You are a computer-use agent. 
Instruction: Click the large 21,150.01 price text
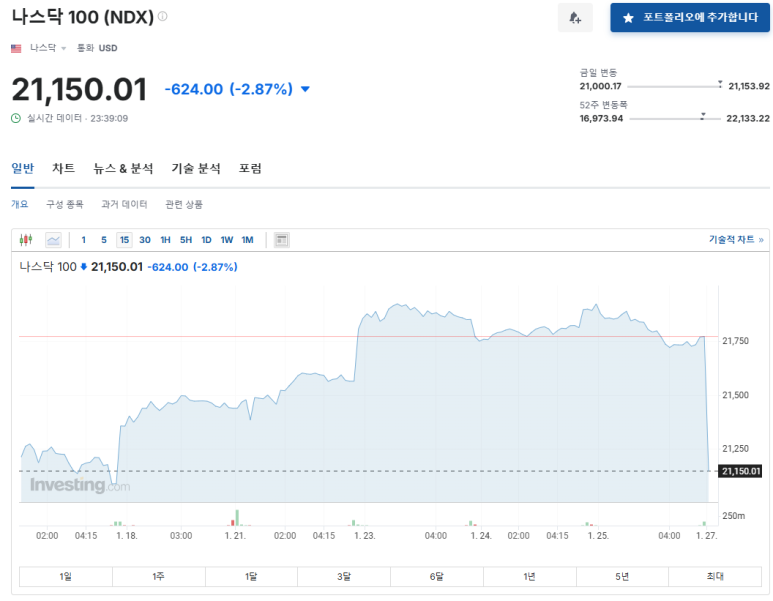[x=79, y=90]
